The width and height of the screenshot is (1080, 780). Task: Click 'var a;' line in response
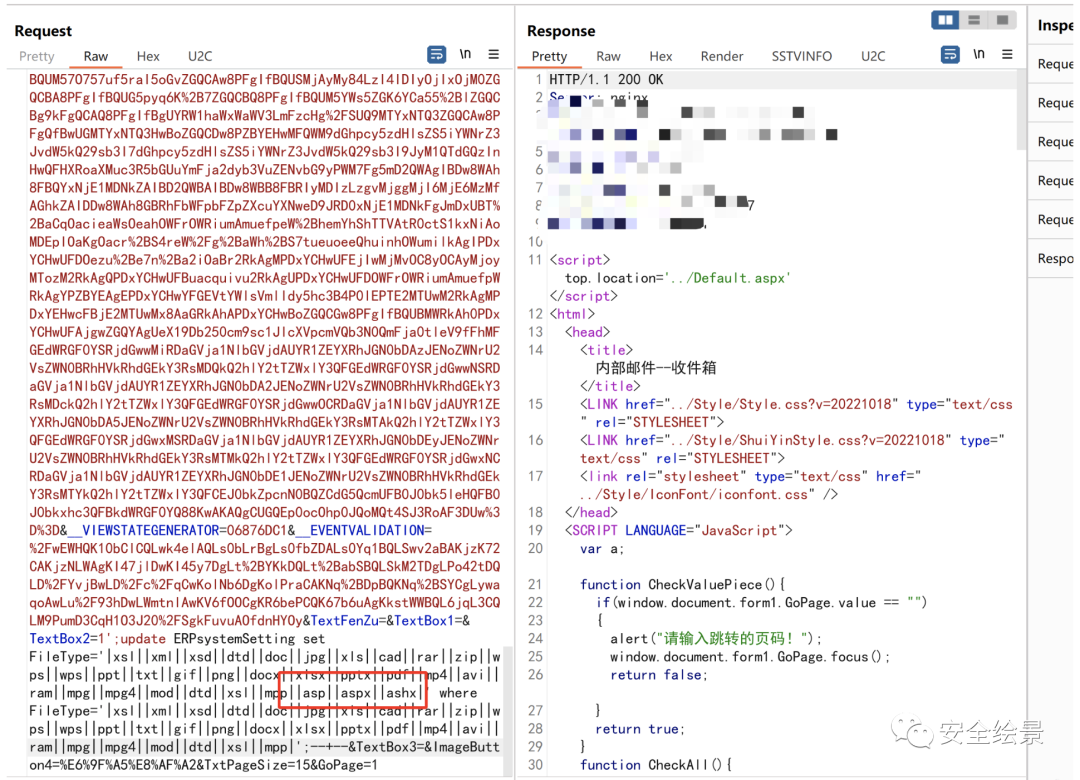602,548
